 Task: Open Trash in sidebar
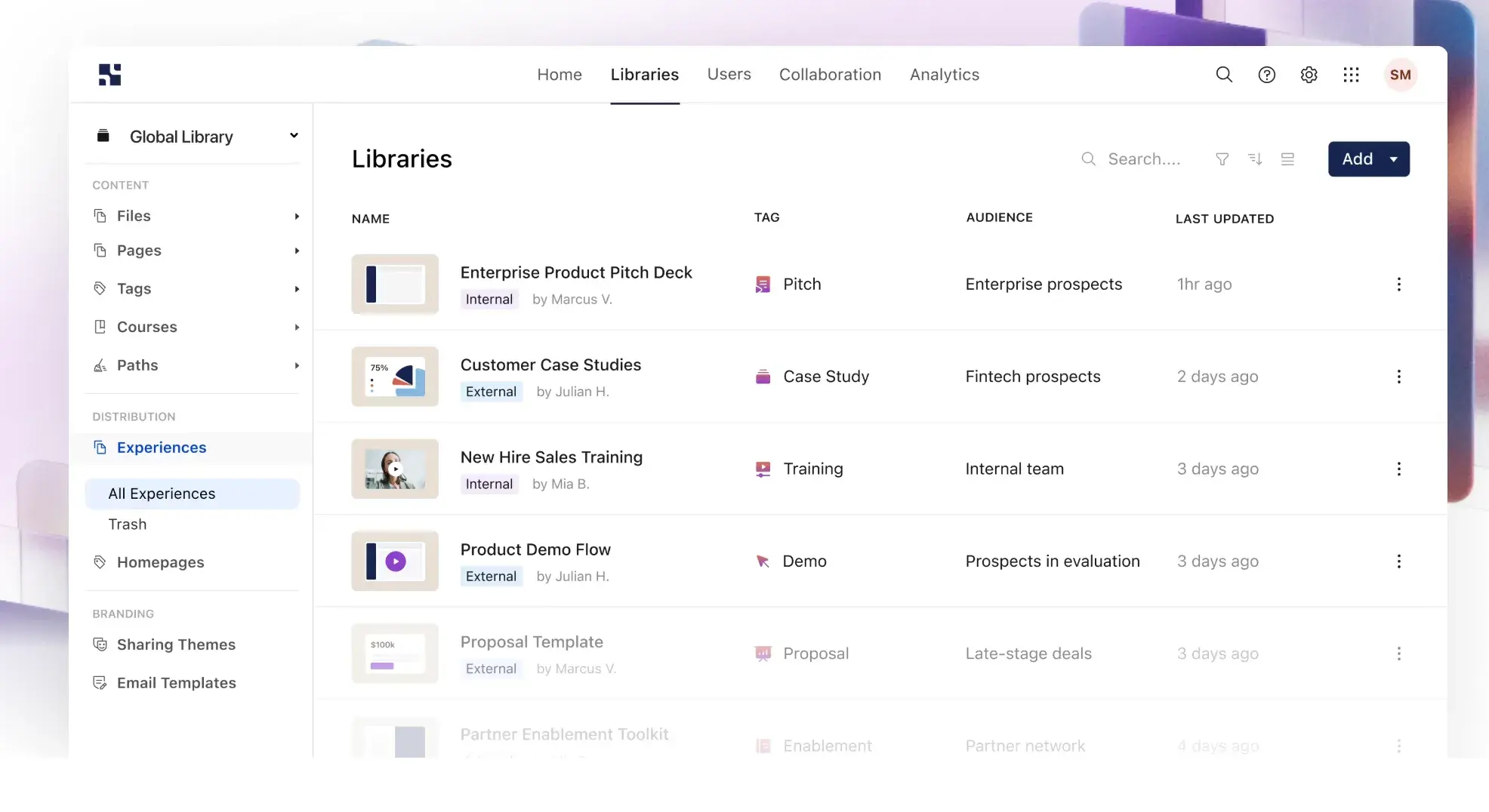pos(128,524)
